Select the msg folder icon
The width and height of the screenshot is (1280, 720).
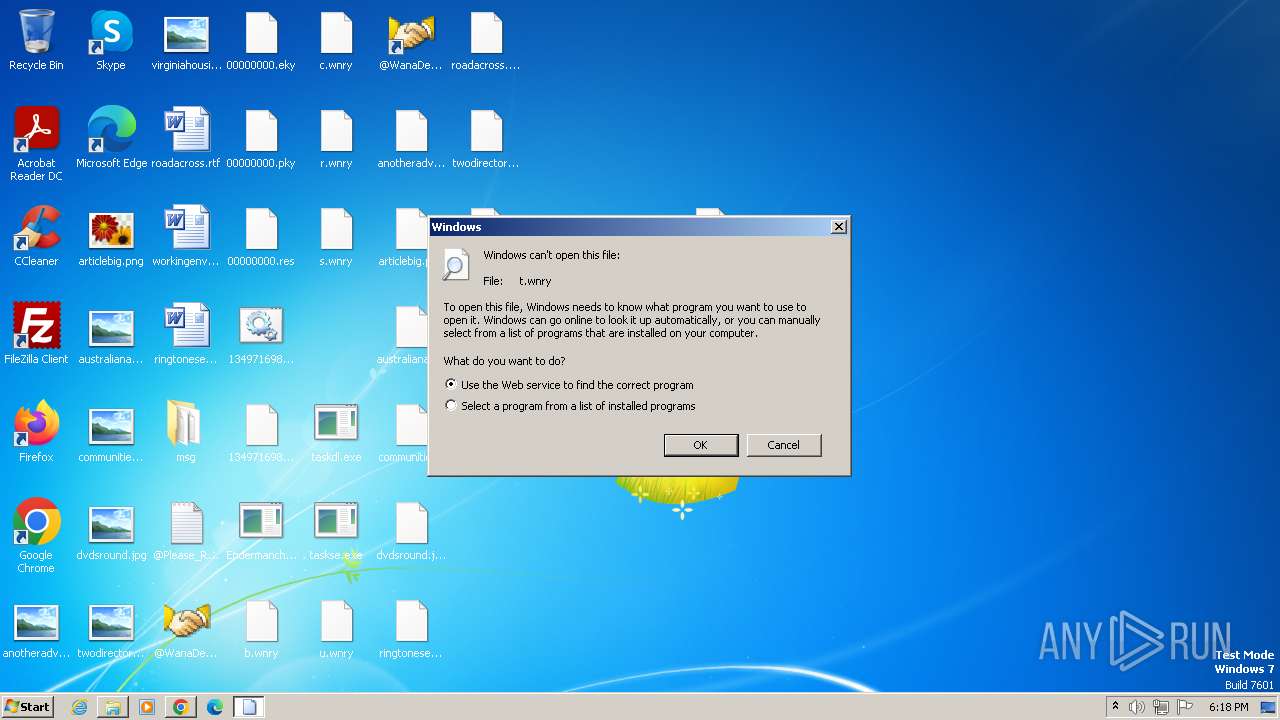186,433
